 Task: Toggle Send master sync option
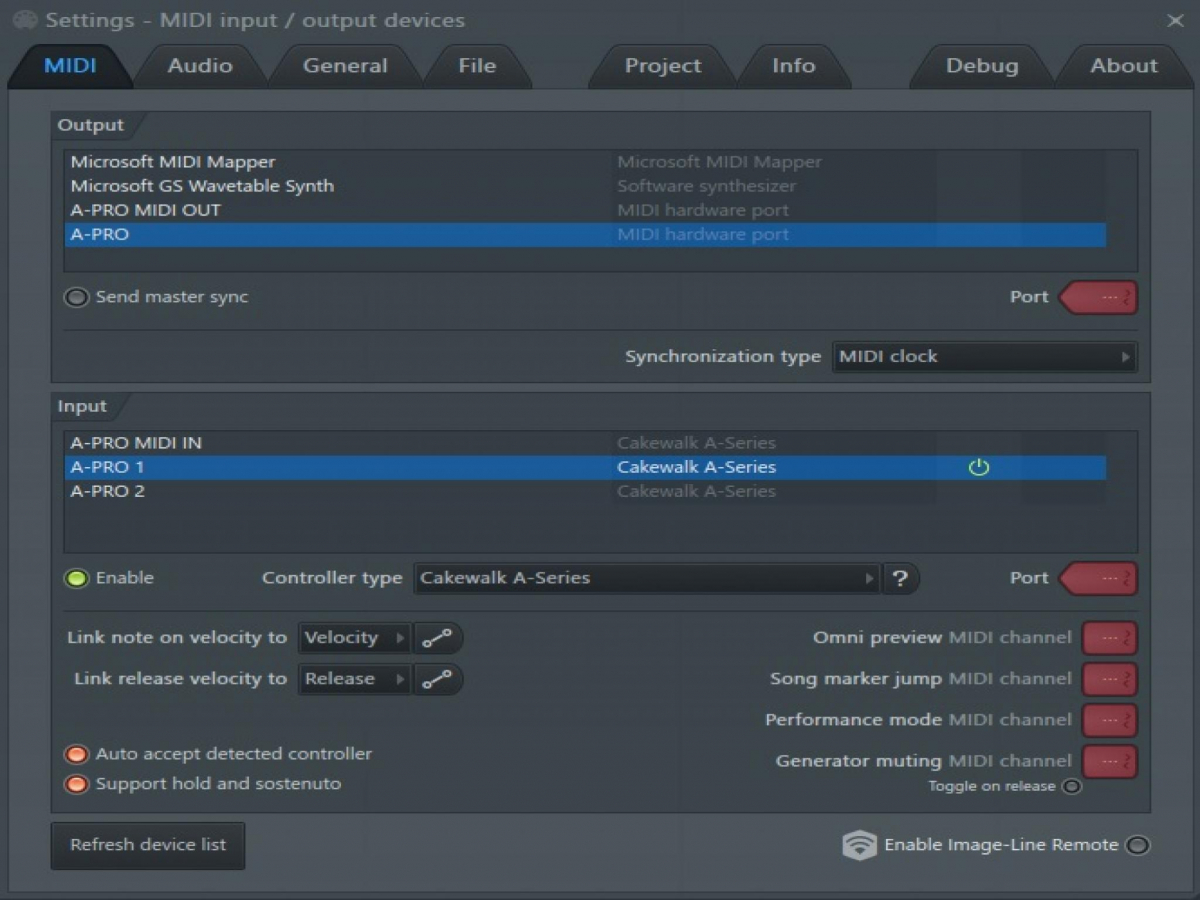tap(76, 297)
